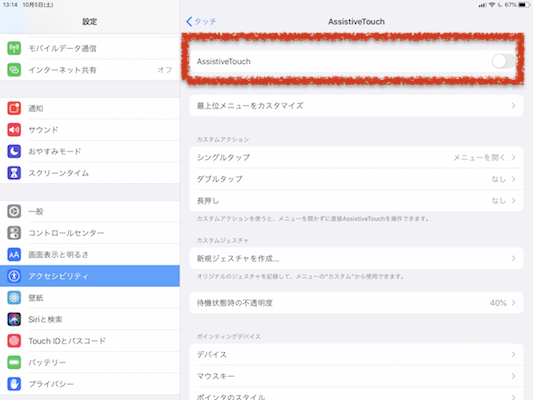
Task: Select サウンド in settings sidebar
Action: pos(90,129)
